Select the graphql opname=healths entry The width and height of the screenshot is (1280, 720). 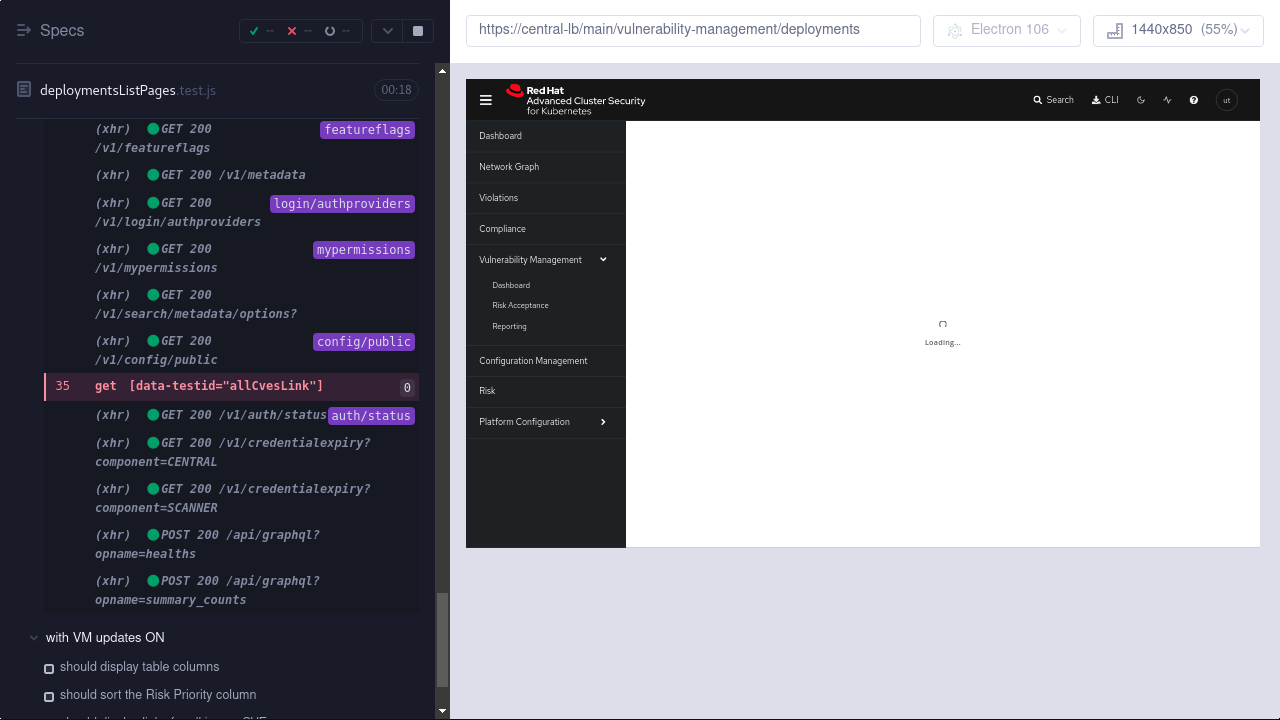coord(231,544)
